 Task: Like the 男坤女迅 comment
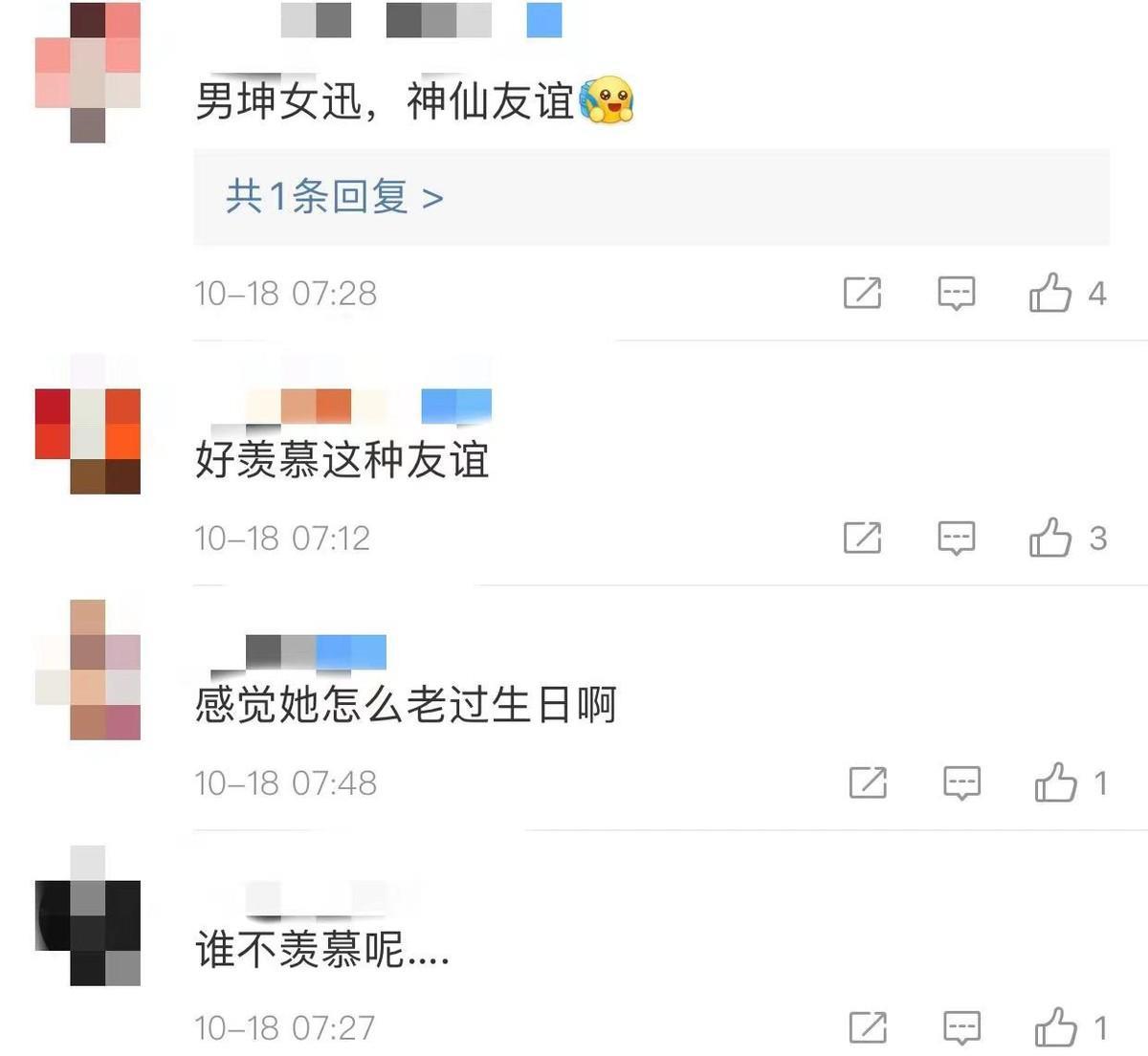(x=1050, y=293)
